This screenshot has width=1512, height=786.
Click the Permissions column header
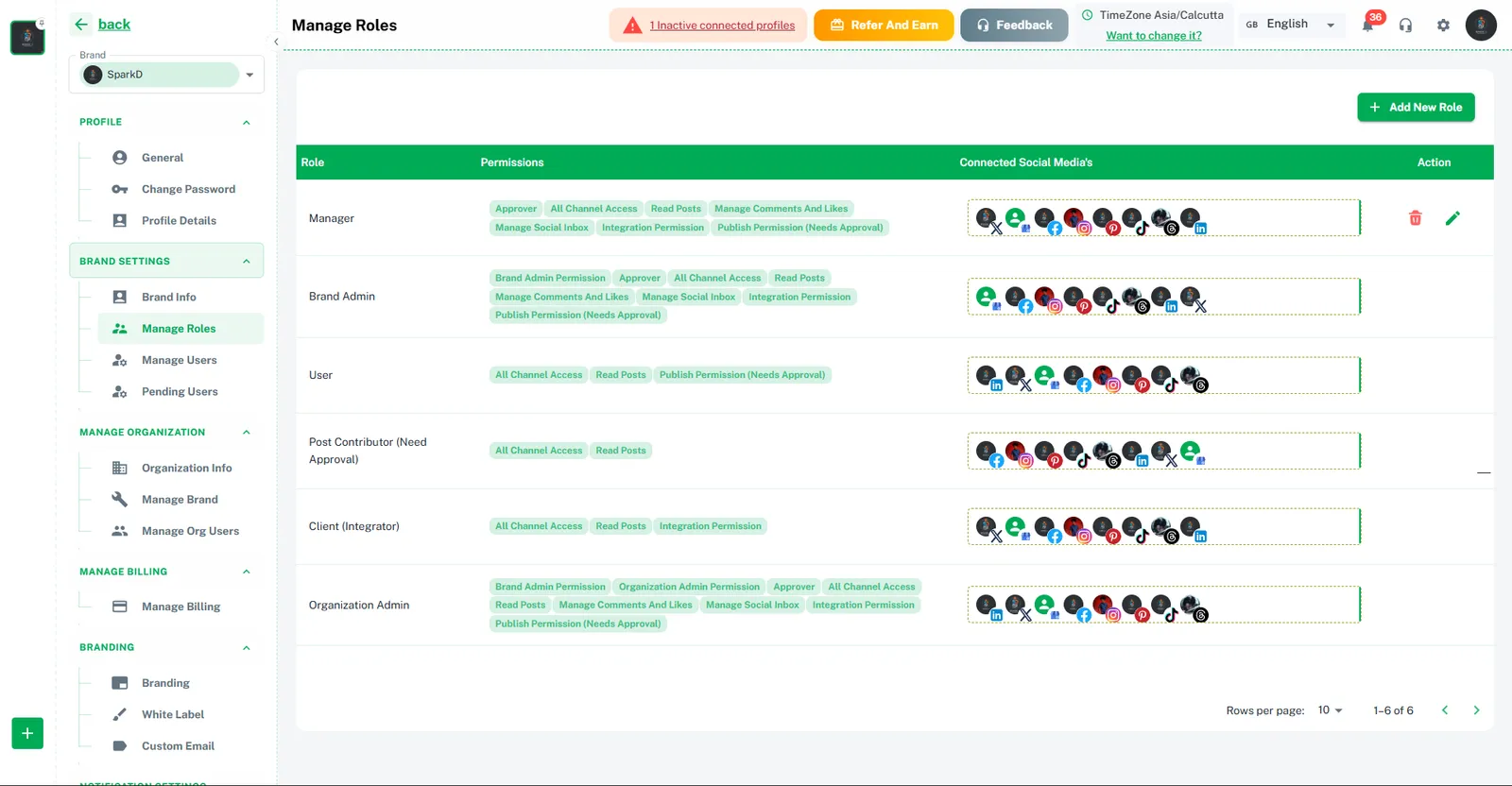pyautogui.click(x=512, y=162)
